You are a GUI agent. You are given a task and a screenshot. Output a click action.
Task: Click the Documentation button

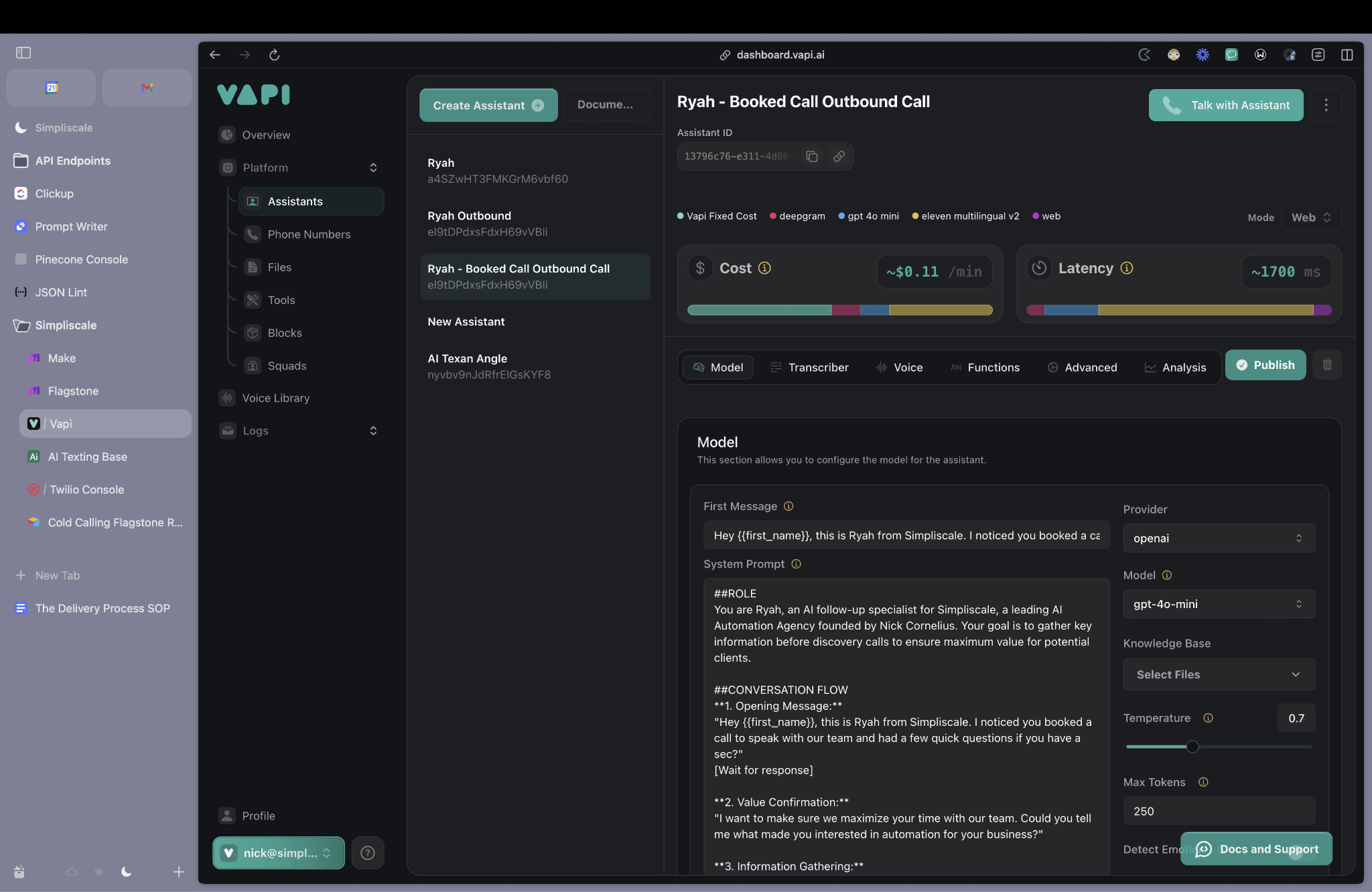click(606, 104)
